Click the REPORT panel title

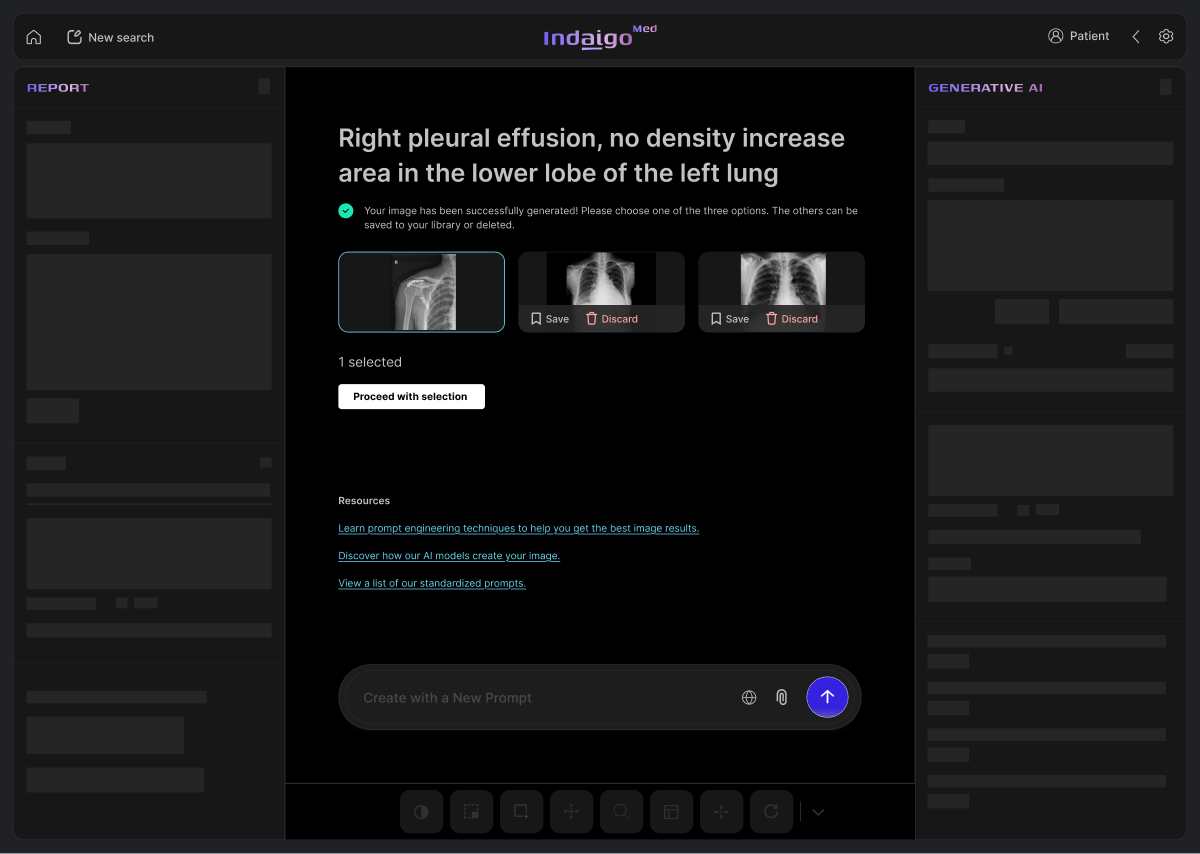point(58,88)
